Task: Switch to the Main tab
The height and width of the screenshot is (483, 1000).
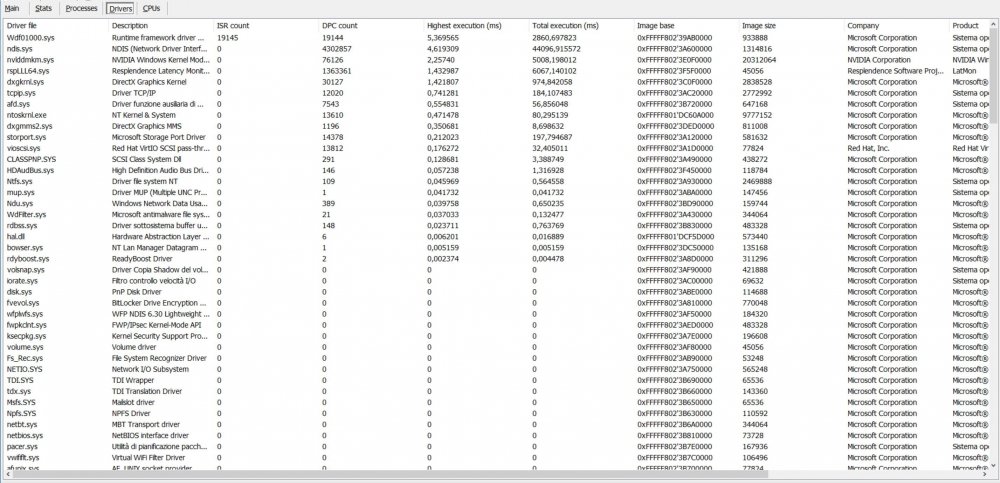Action: click(x=11, y=8)
